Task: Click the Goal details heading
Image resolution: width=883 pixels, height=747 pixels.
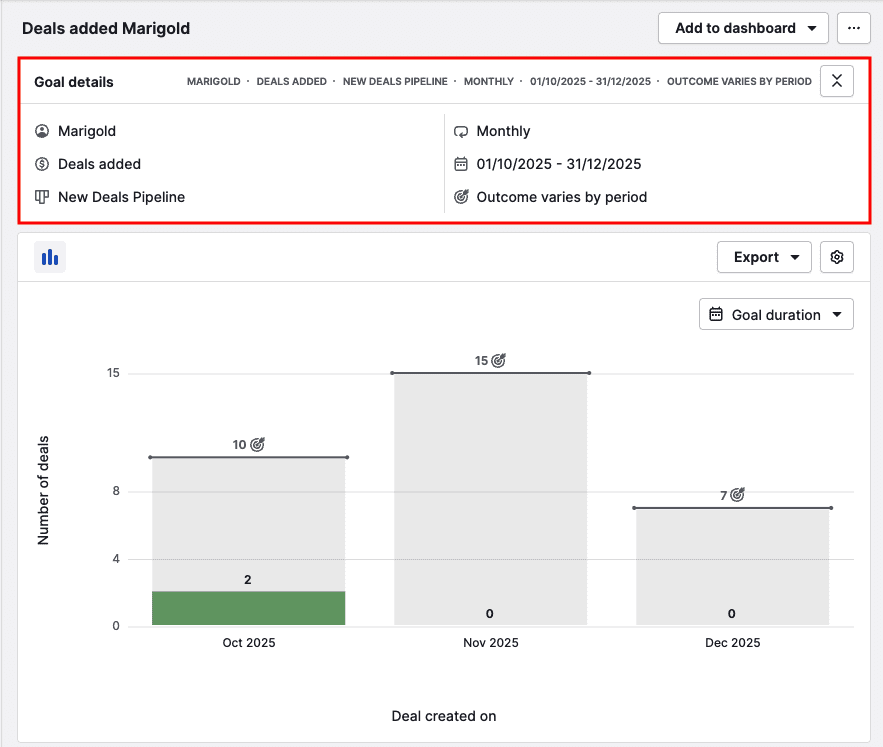Action: click(x=74, y=82)
